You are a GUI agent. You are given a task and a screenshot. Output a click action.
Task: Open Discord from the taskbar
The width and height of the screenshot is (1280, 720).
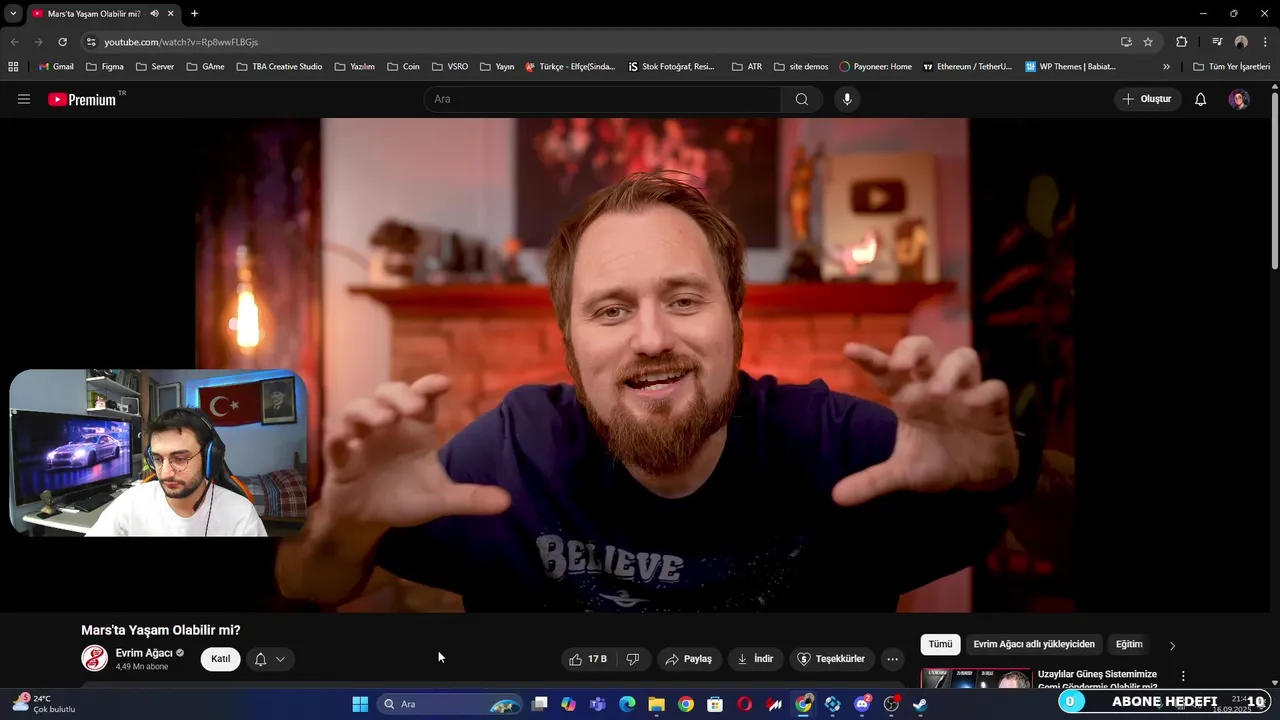[x=862, y=704]
